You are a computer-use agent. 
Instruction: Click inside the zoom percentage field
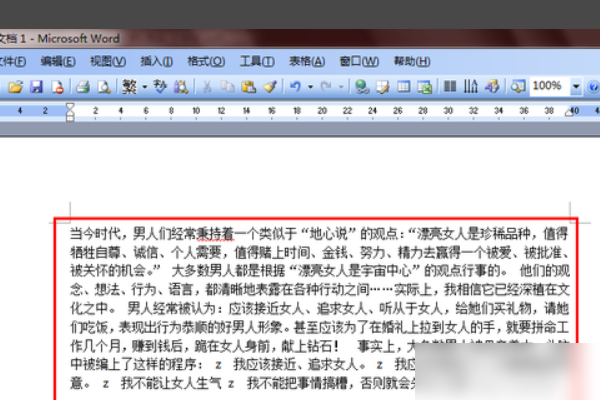click(549, 86)
